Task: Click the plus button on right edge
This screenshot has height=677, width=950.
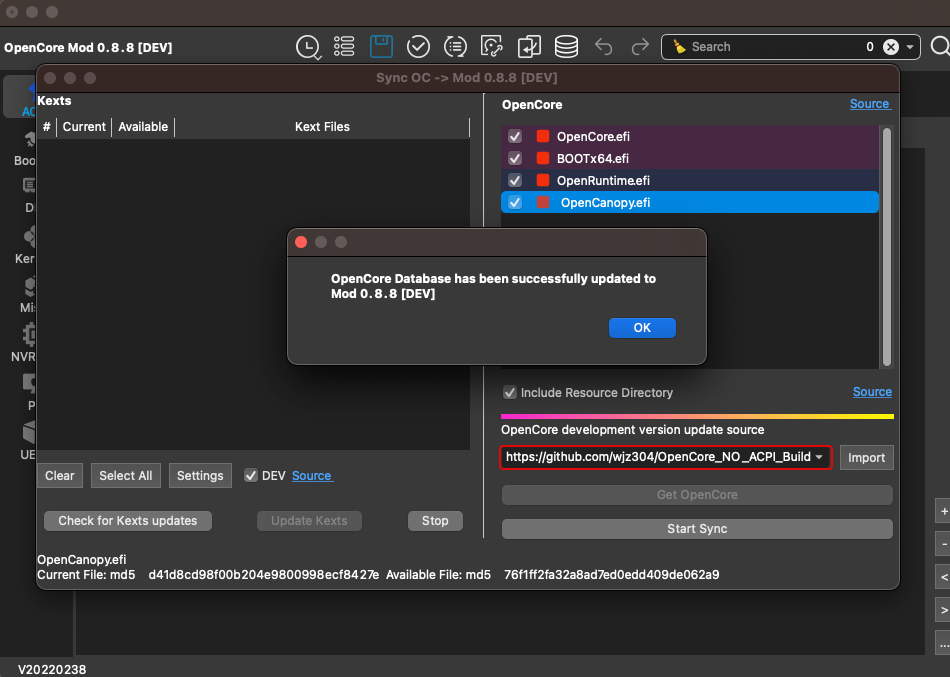Action: tap(943, 512)
